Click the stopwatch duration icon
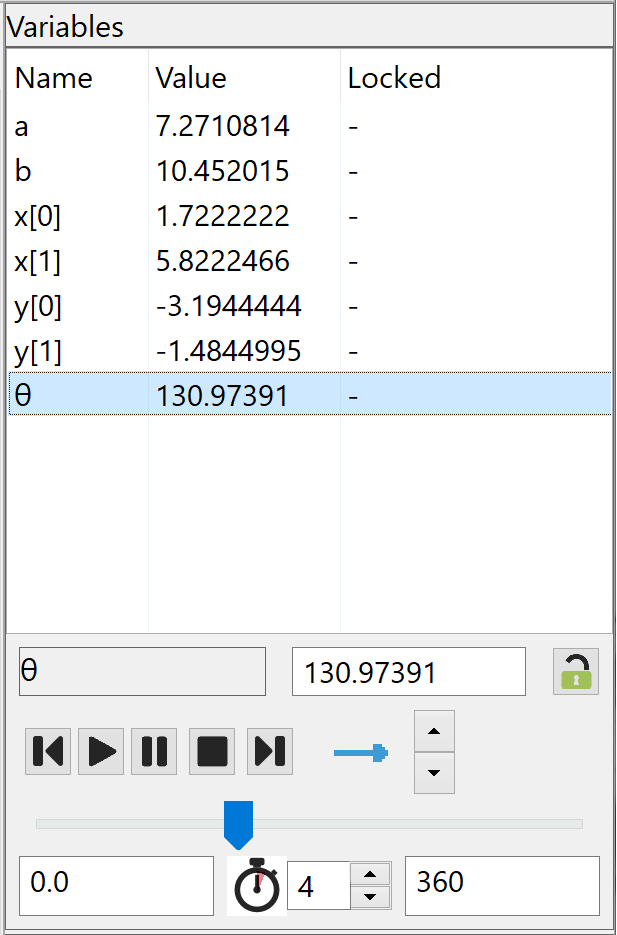The width and height of the screenshot is (617, 935). coord(256,886)
